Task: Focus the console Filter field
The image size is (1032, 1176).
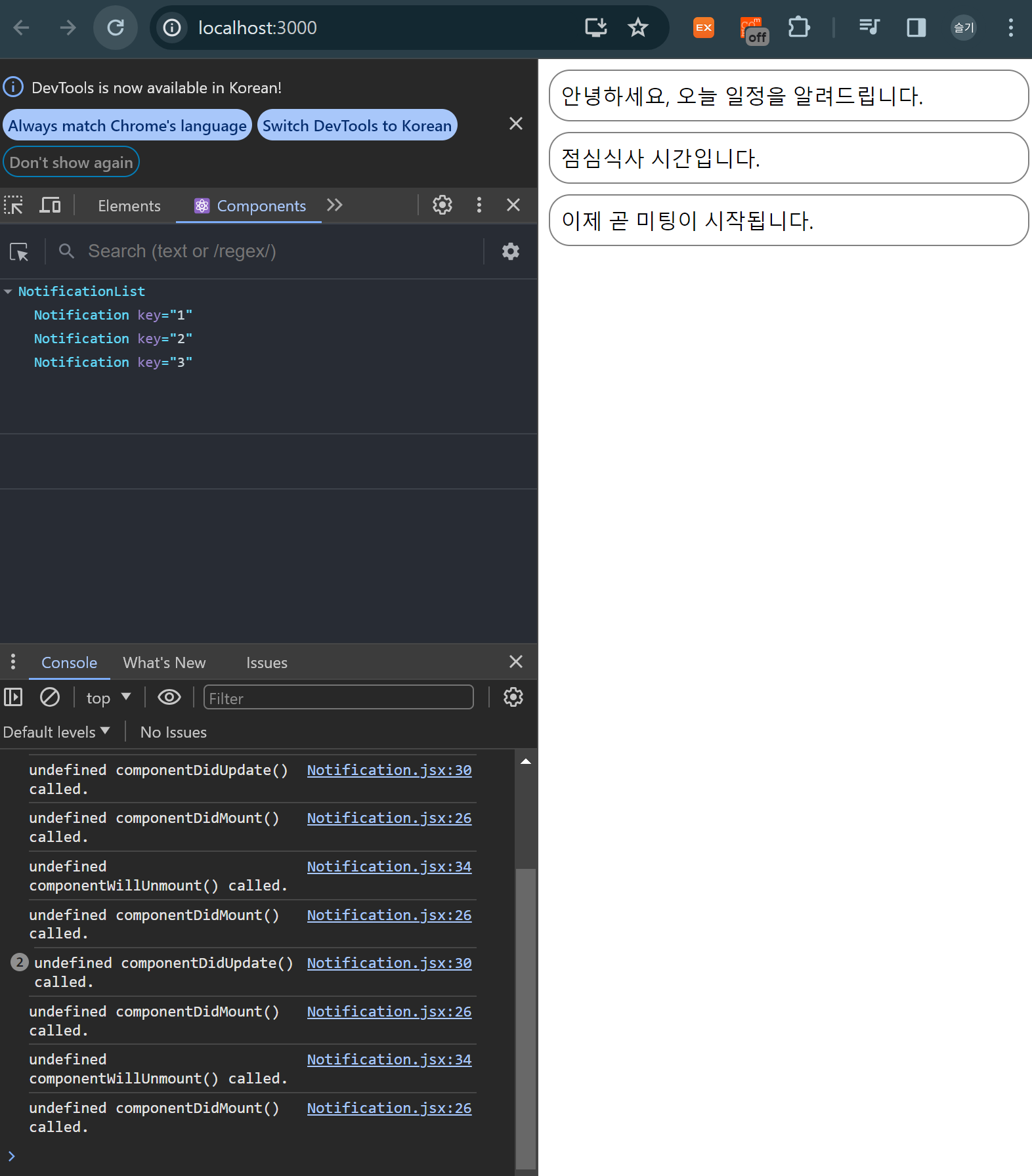Action: pos(339,698)
